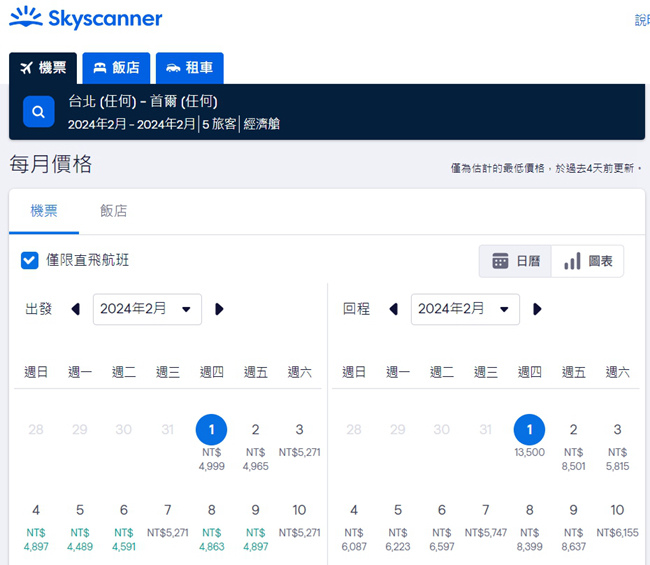Click 5 旅客 travellers text in search bar
The height and width of the screenshot is (565, 650).
[219, 124]
